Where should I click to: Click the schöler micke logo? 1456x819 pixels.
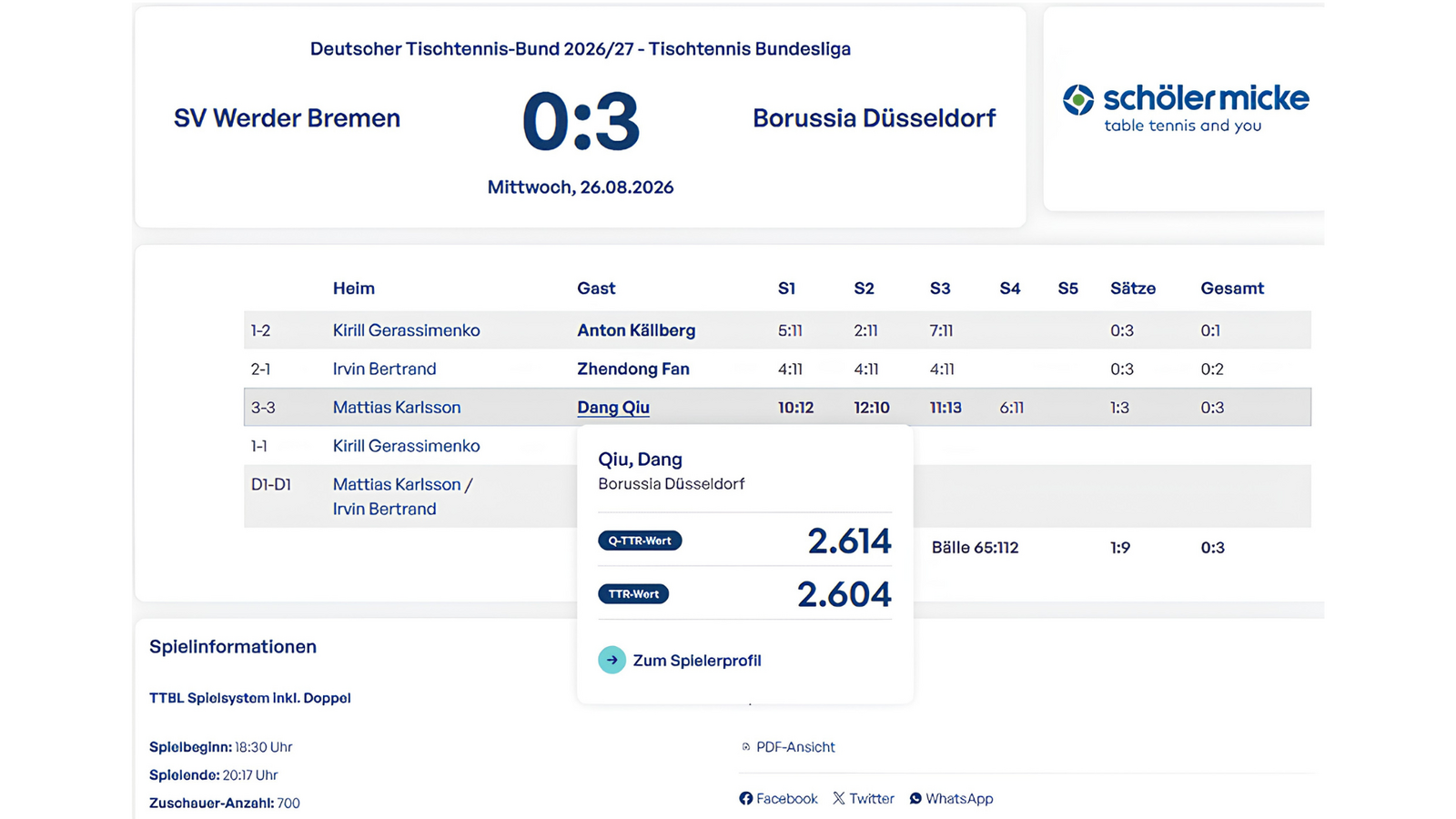pos(1186,108)
